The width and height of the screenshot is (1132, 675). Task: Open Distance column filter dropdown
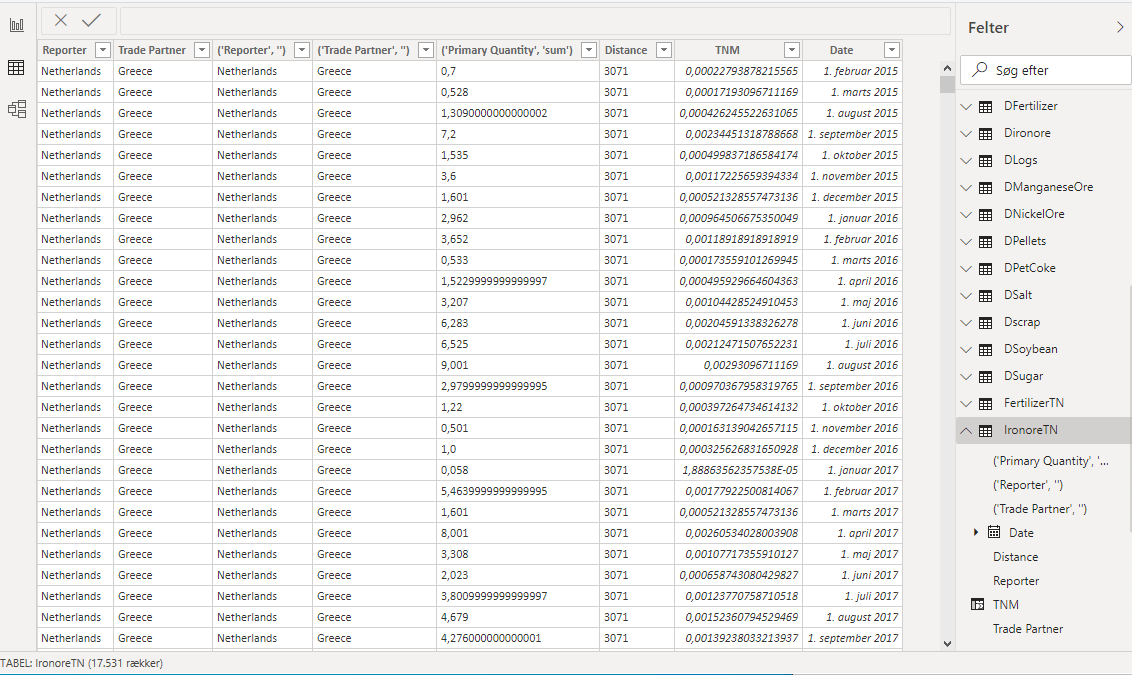pyautogui.click(x=663, y=50)
